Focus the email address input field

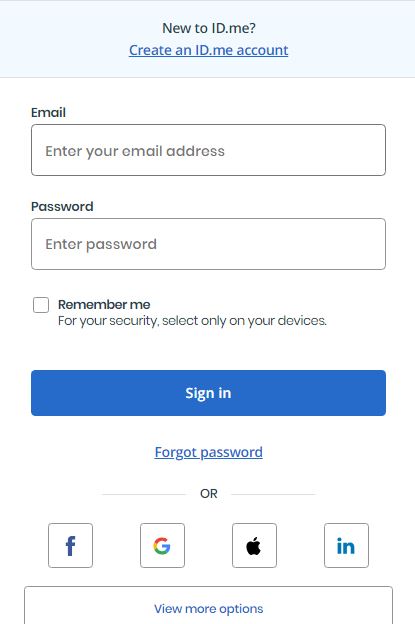click(x=208, y=150)
